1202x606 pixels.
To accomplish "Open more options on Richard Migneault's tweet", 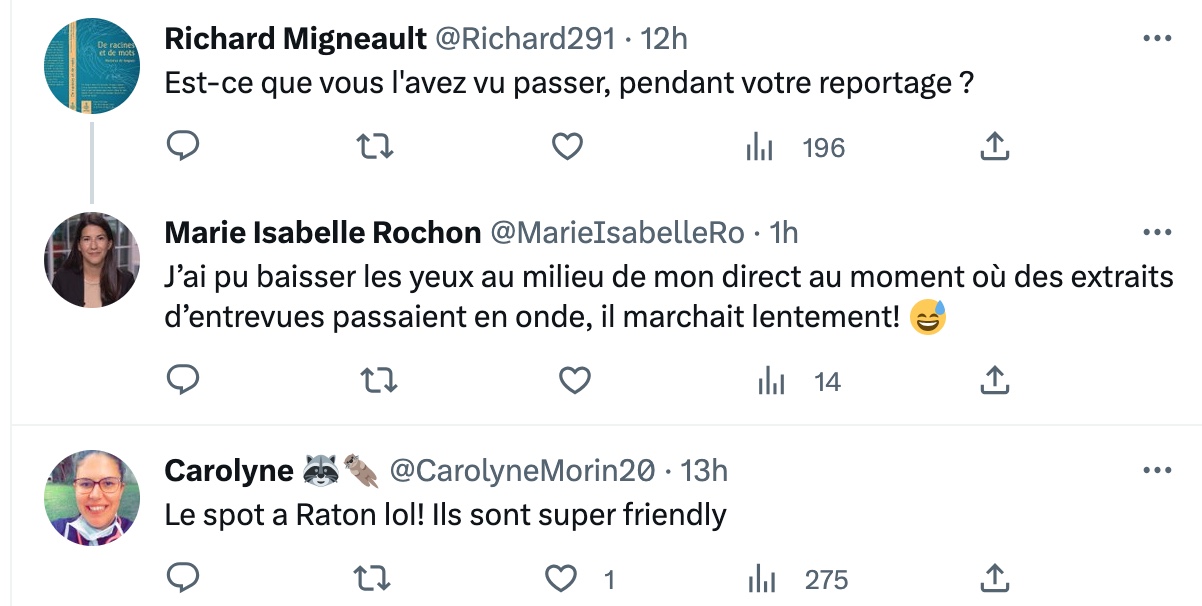I will tap(1156, 39).
